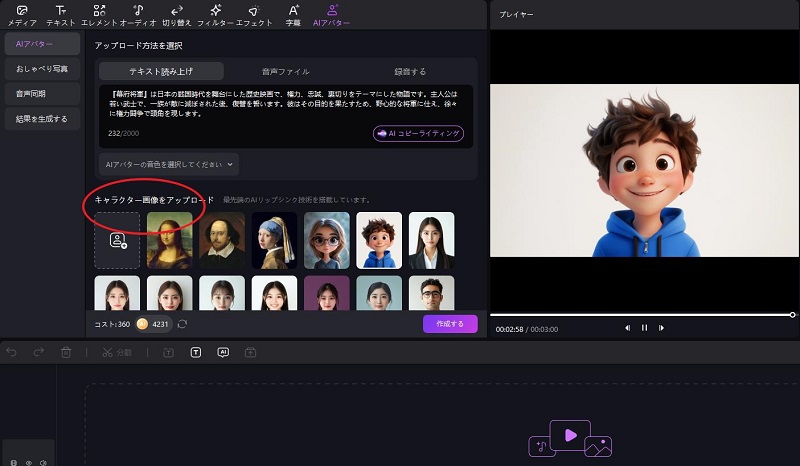Click the 00:02:58 current time
The height and width of the screenshot is (466, 800).
pos(510,330)
